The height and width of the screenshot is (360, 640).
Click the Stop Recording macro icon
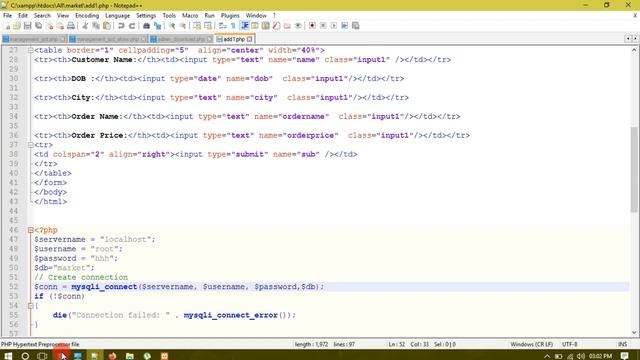pos(323,26)
